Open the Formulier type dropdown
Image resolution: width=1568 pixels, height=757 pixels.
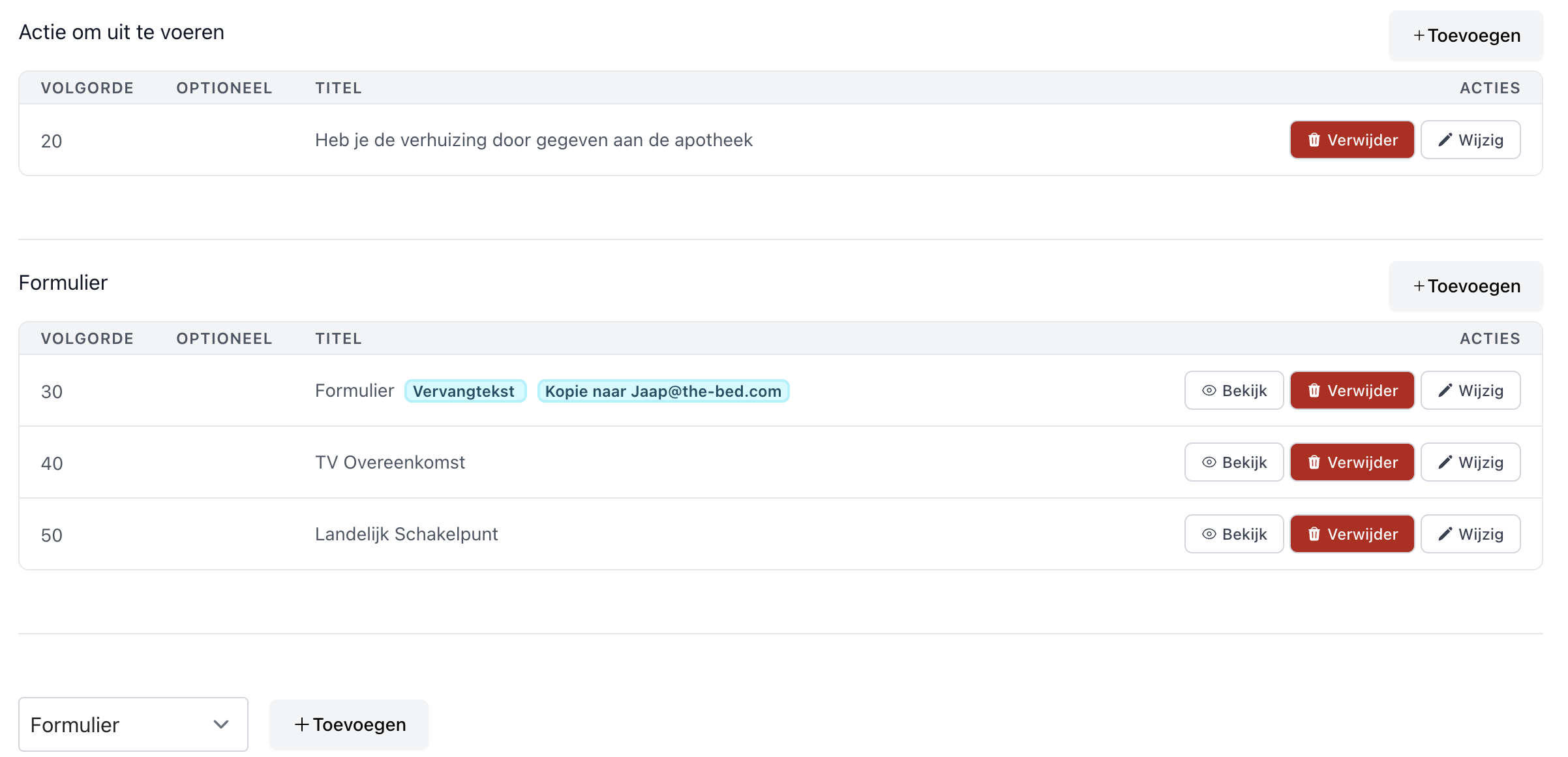133,724
